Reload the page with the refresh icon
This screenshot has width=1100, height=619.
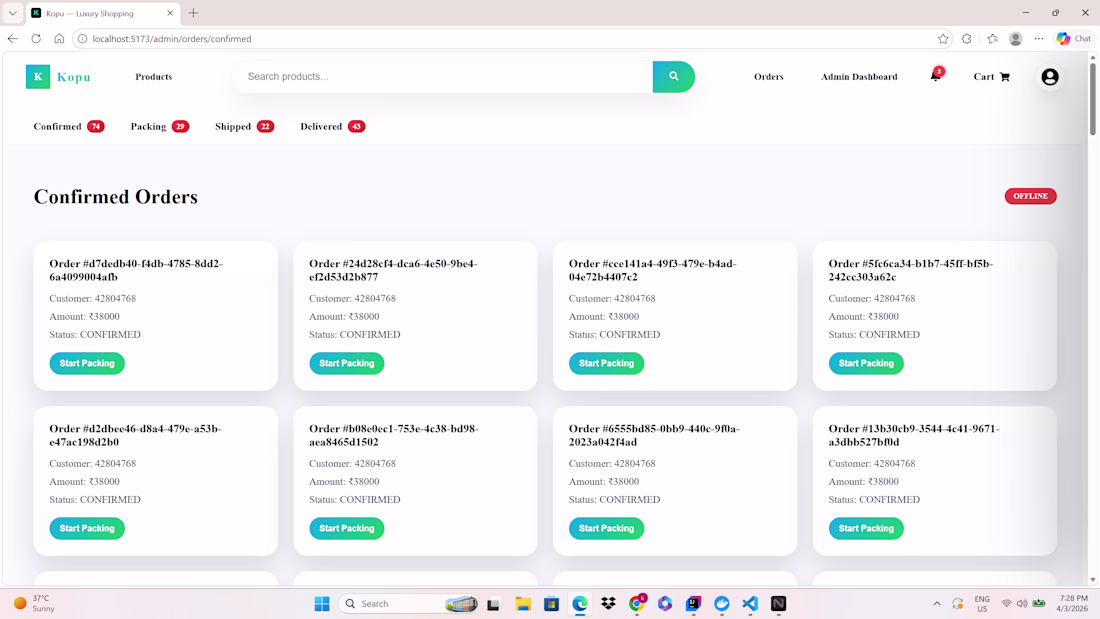click(36, 39)
